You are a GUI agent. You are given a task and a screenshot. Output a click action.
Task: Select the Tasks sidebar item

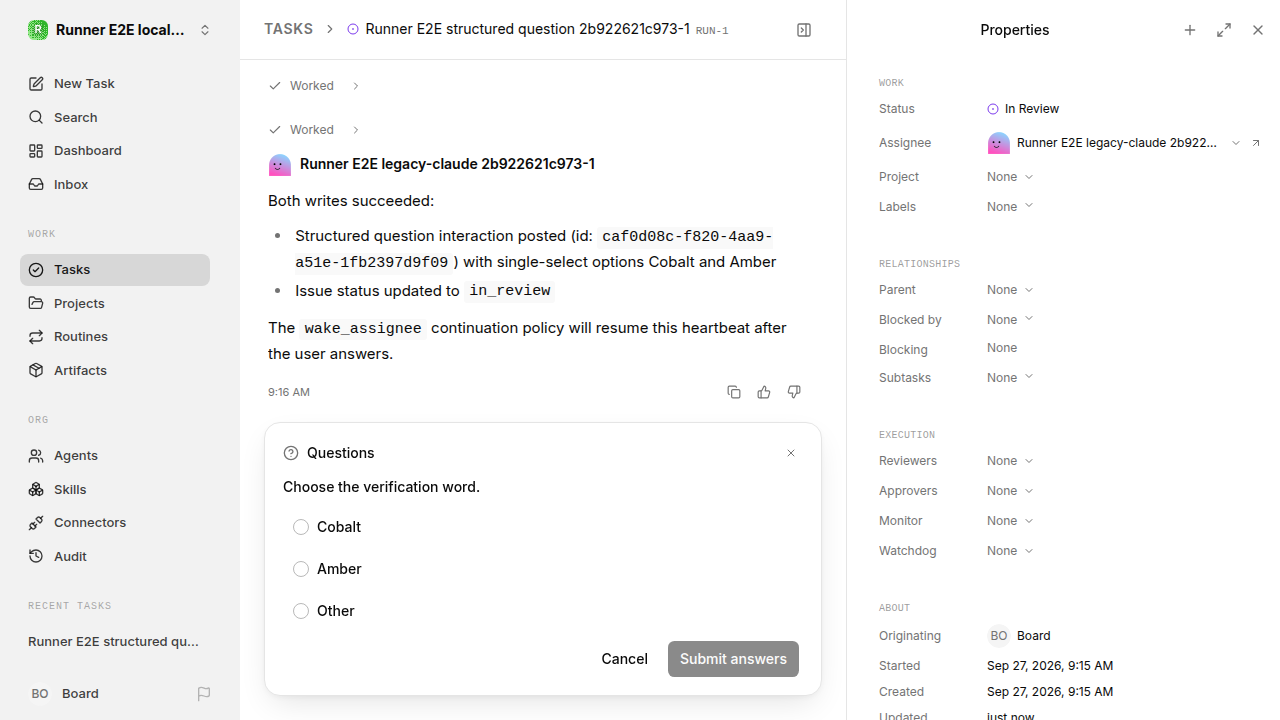(115, 270)
